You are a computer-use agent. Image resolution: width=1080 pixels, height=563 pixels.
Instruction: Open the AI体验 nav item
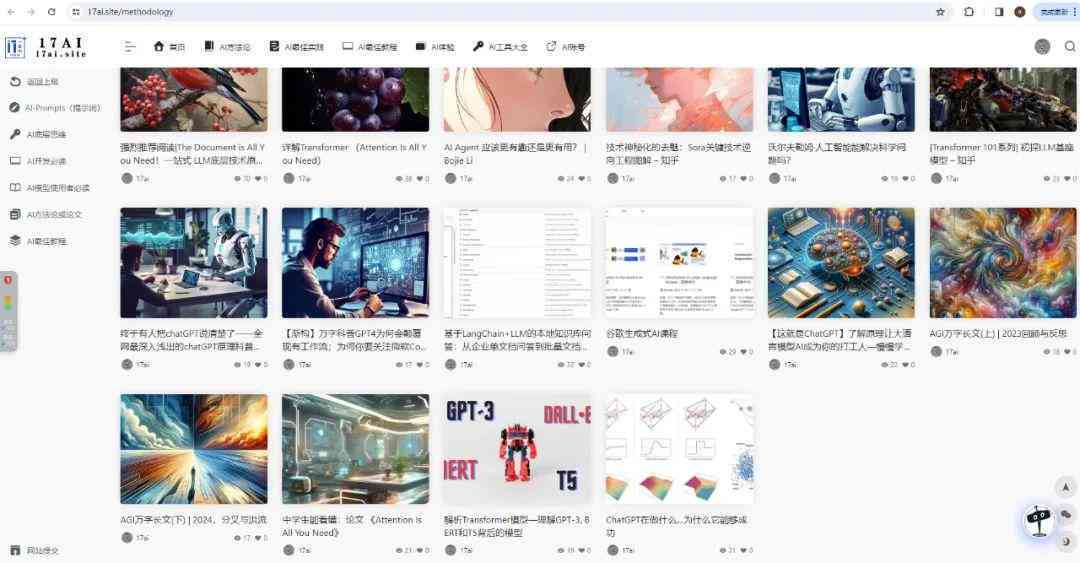(x=435, y=47)
